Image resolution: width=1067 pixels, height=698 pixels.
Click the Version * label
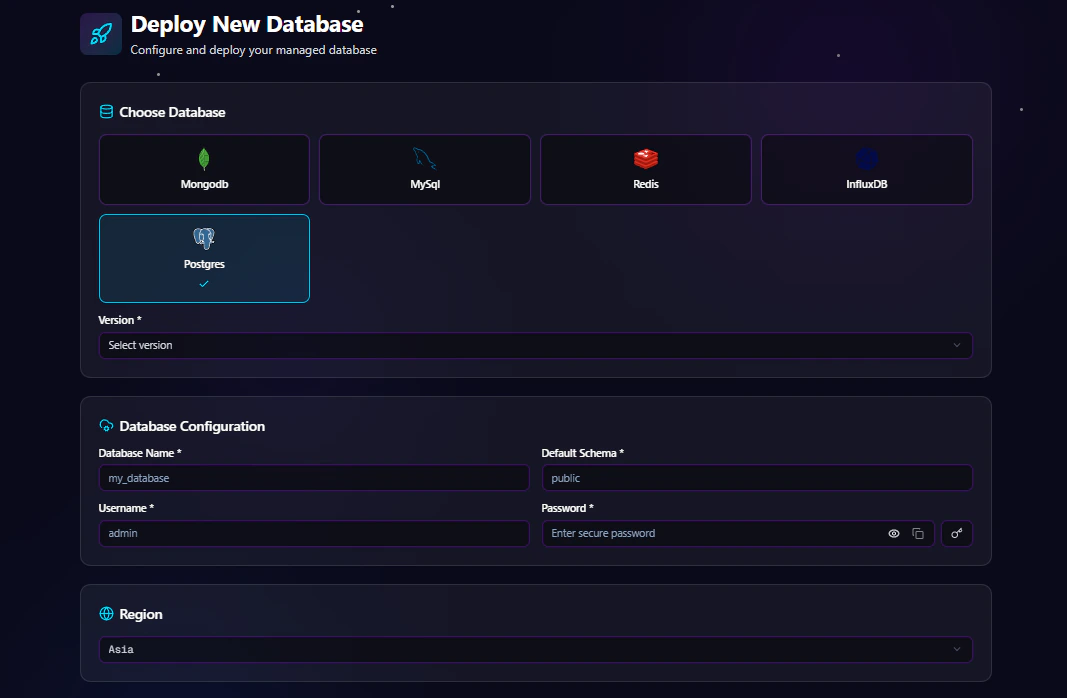(x=120, y=320)
